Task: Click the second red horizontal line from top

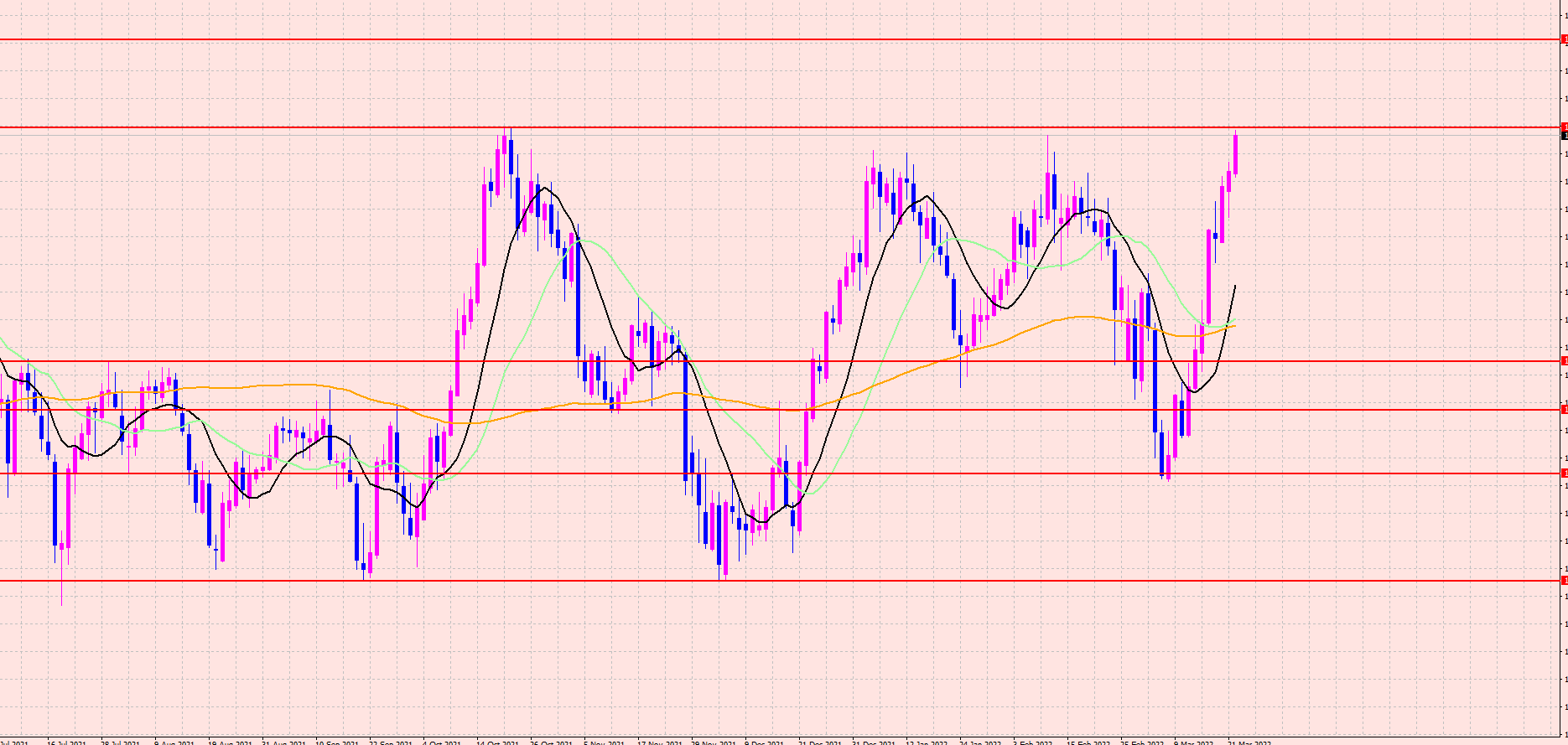Action: click(x=755, y=127)
